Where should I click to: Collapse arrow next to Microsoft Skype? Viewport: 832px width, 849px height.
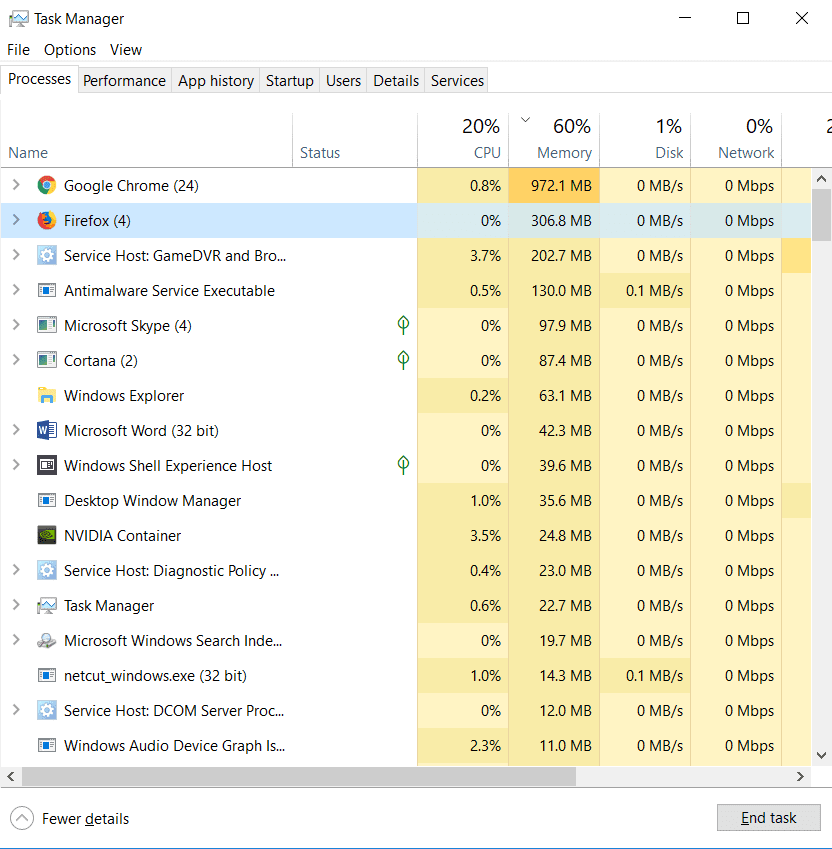(x=18, y=325)
